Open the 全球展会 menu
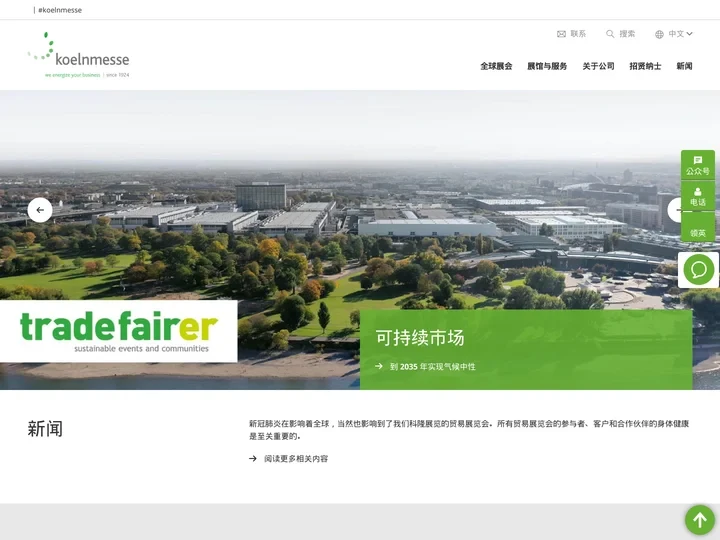This screenshot has width=720, height=540. pyautogui.click(x=496, y=66)
